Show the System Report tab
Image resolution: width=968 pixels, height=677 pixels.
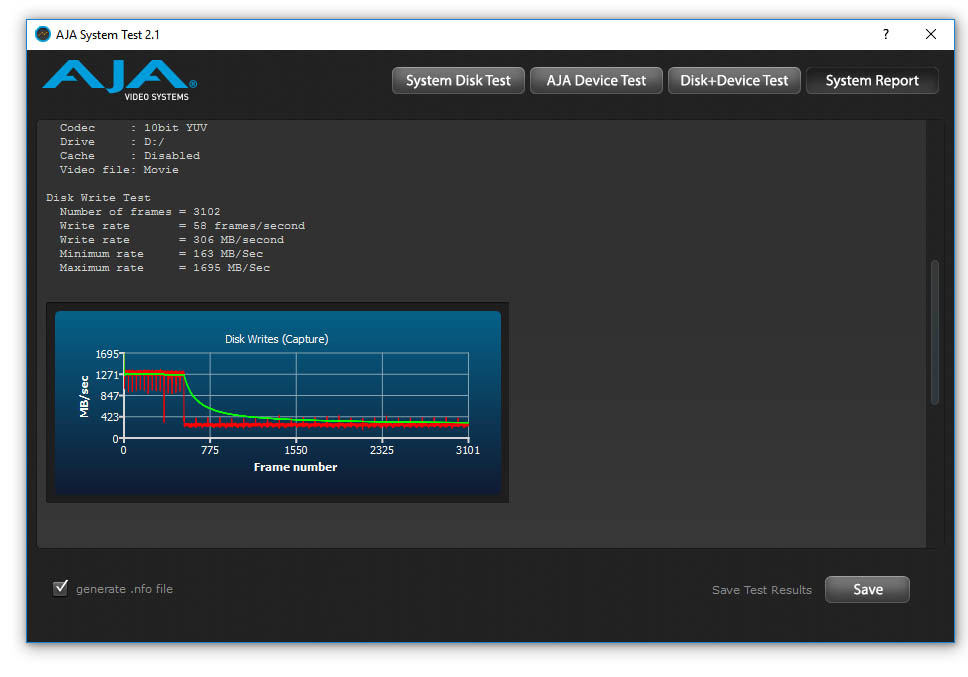872,81
